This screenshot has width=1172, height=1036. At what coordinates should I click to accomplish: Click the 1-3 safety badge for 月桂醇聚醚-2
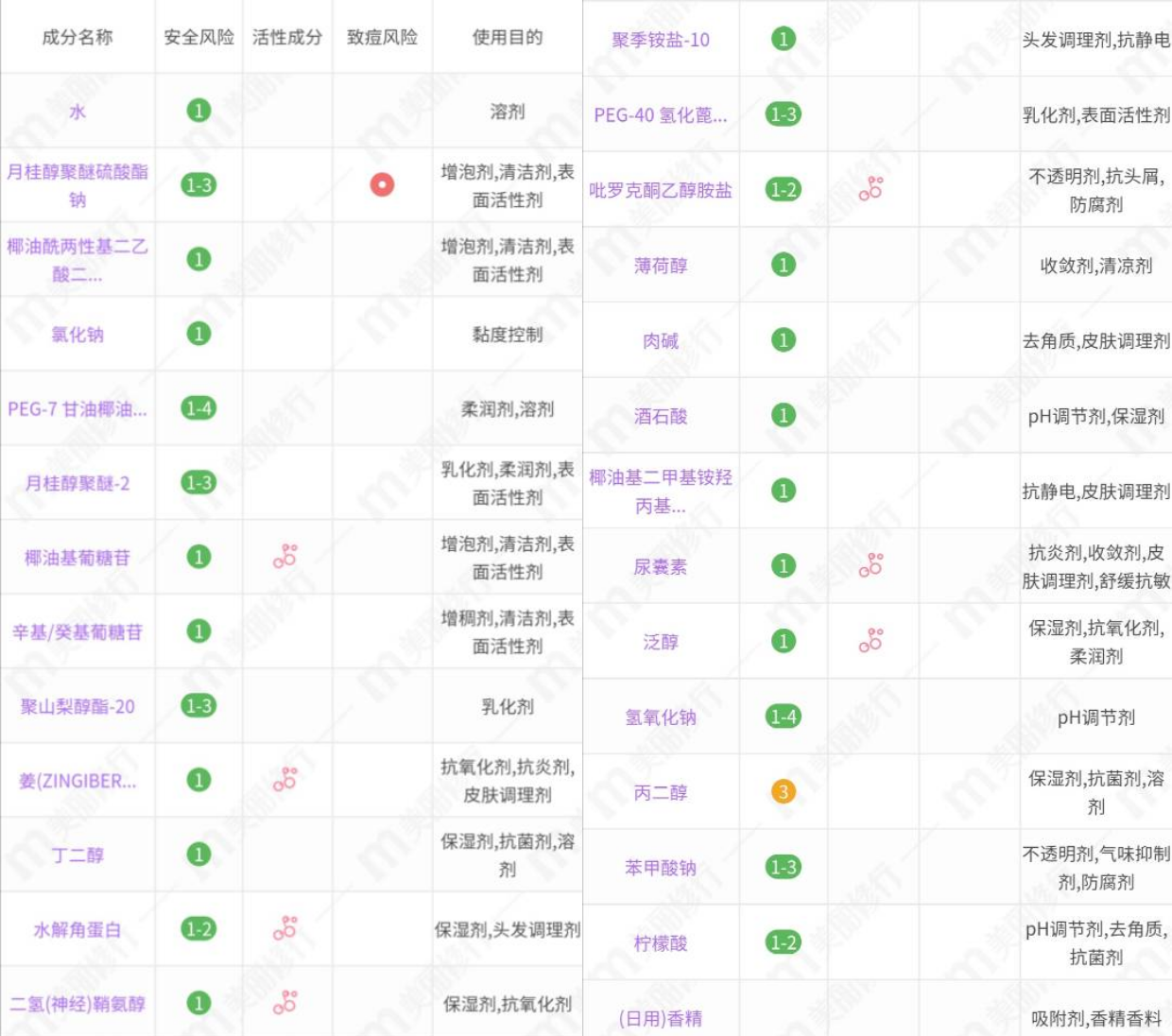point(198,482)
